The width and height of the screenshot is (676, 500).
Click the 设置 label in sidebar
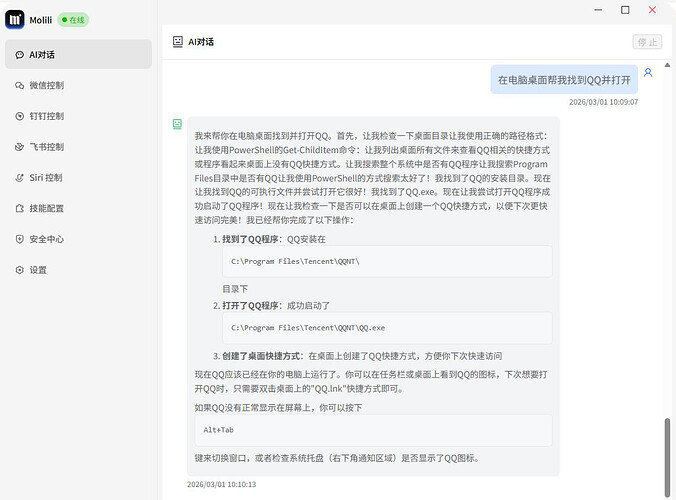click(x=38, y=270)
